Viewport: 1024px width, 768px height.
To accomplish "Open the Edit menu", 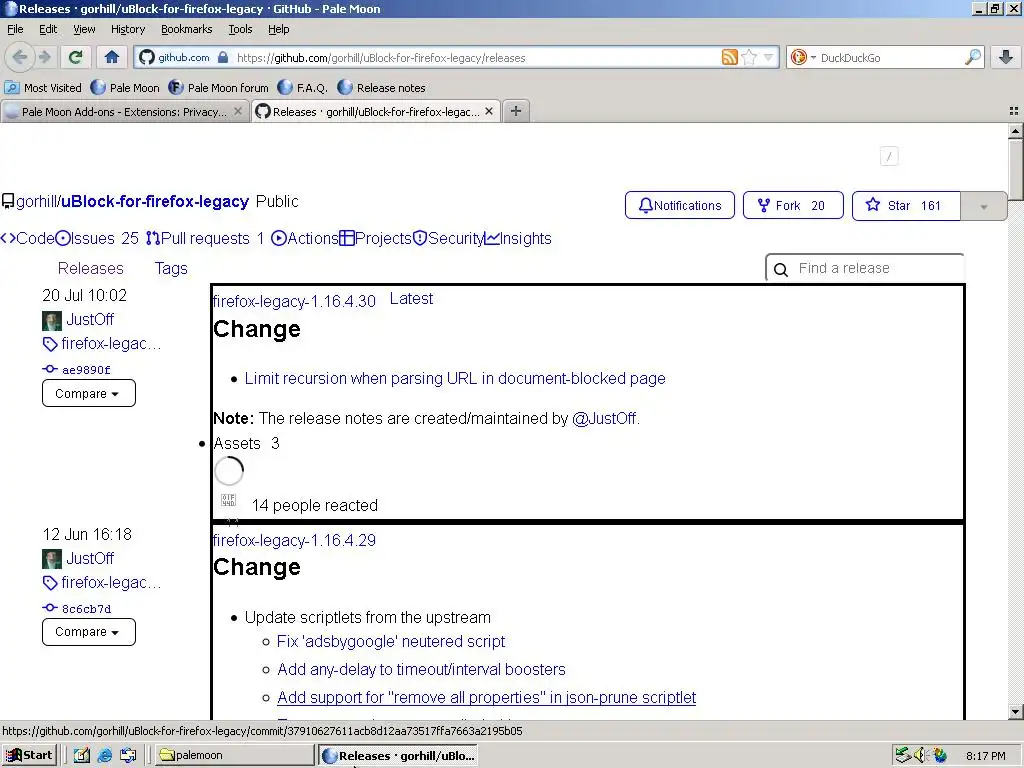I will coord(48,29).
